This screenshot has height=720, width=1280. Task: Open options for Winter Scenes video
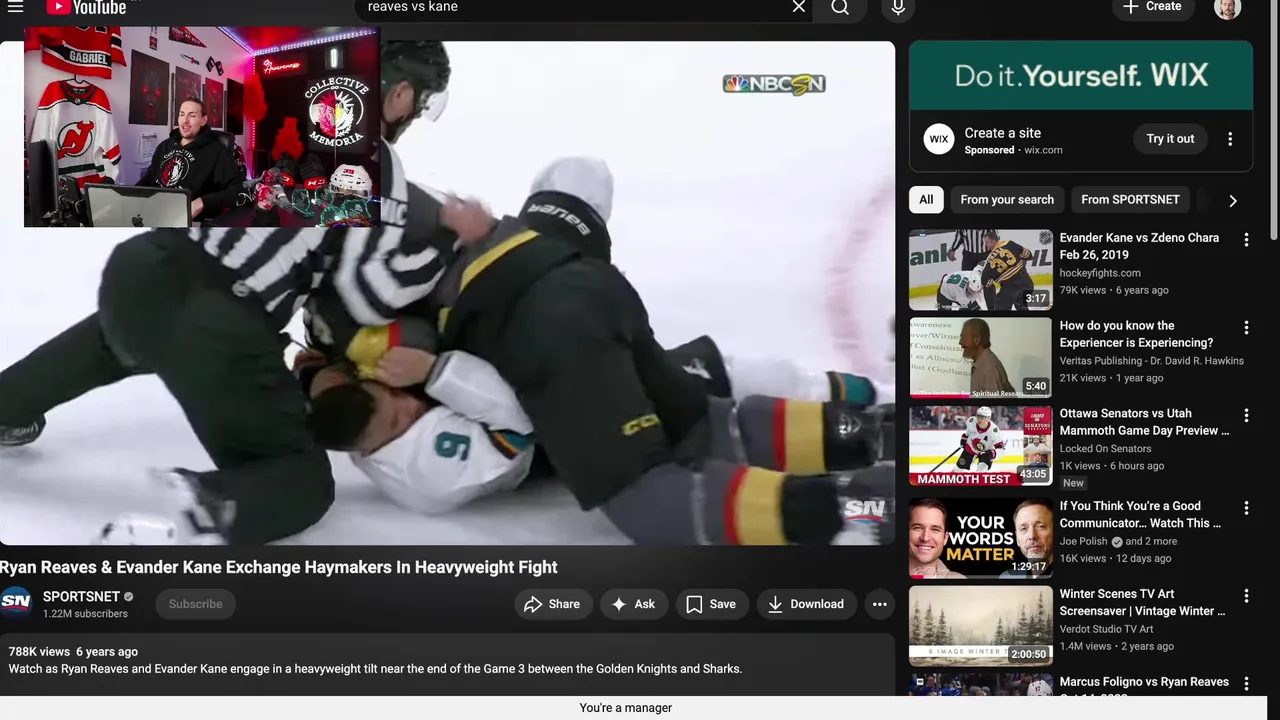1246,596
